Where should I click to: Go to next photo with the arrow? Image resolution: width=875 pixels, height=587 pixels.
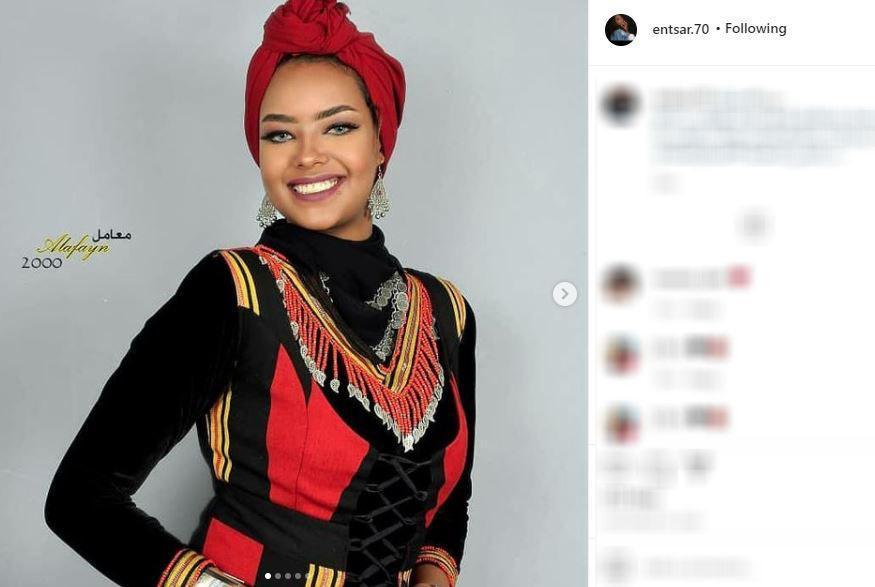(x=565, y=294)
